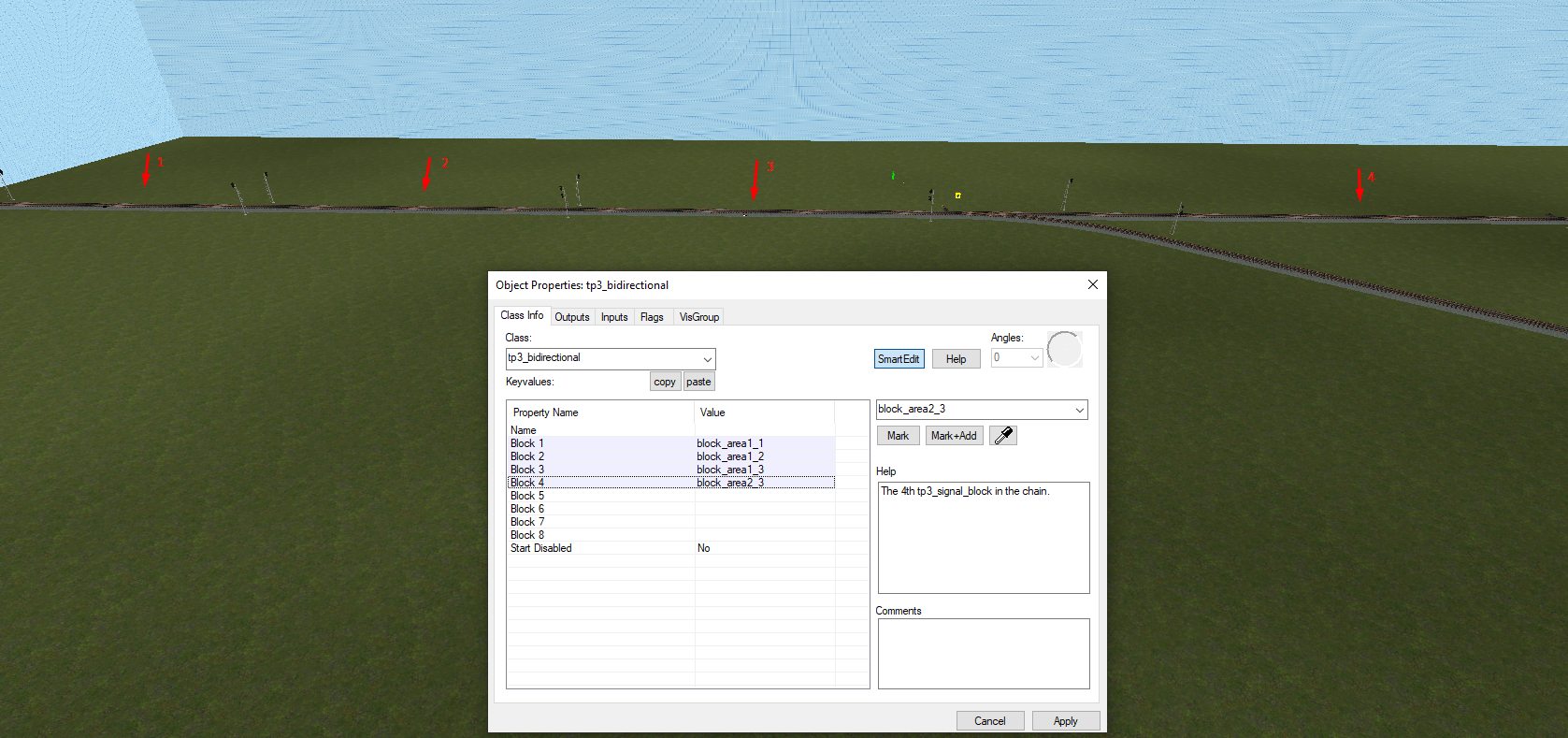Toggle the SmartEdit button

[x=899, y=358]
